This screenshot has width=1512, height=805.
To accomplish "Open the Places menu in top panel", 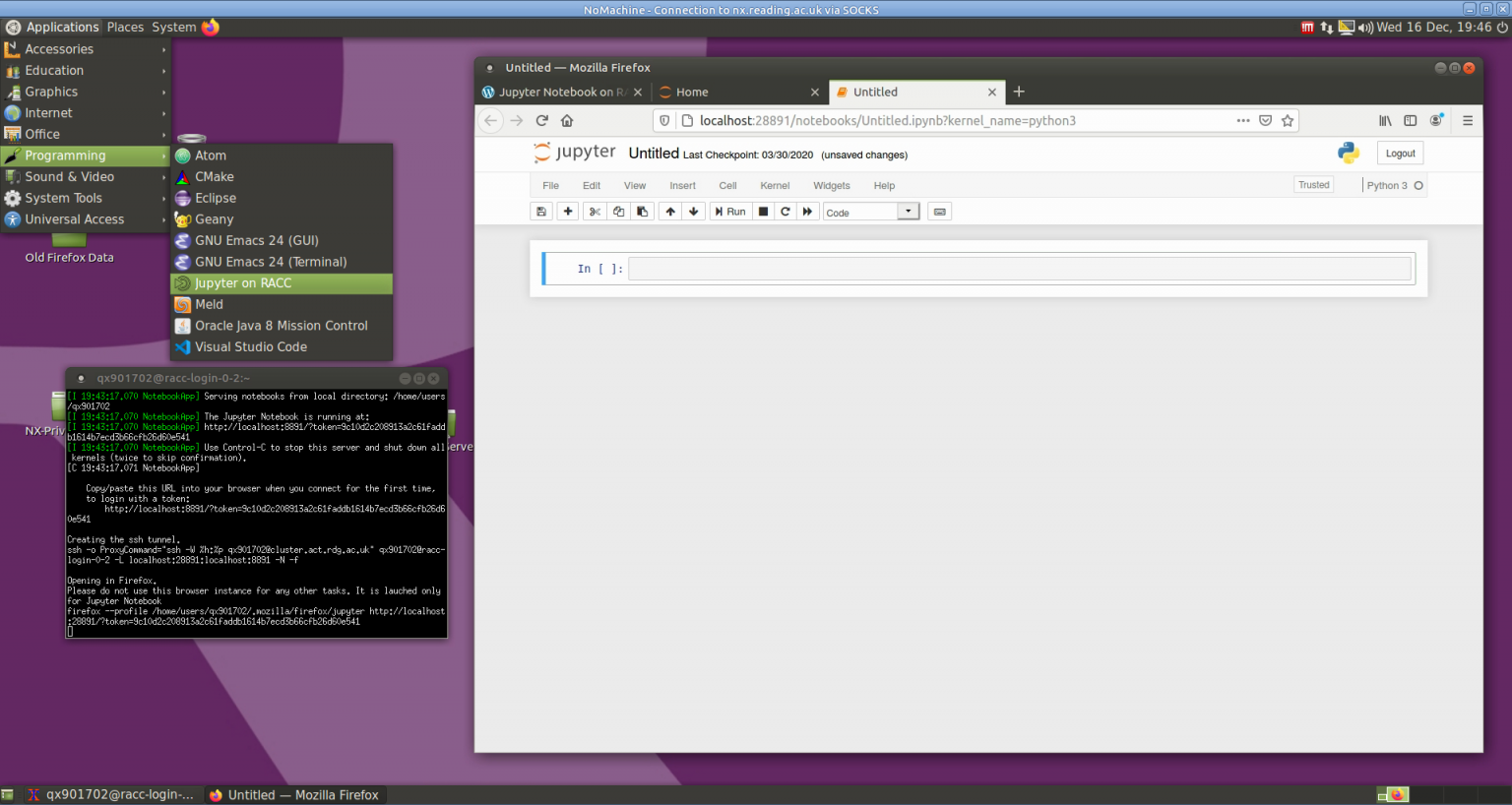I will pos(125,27).
